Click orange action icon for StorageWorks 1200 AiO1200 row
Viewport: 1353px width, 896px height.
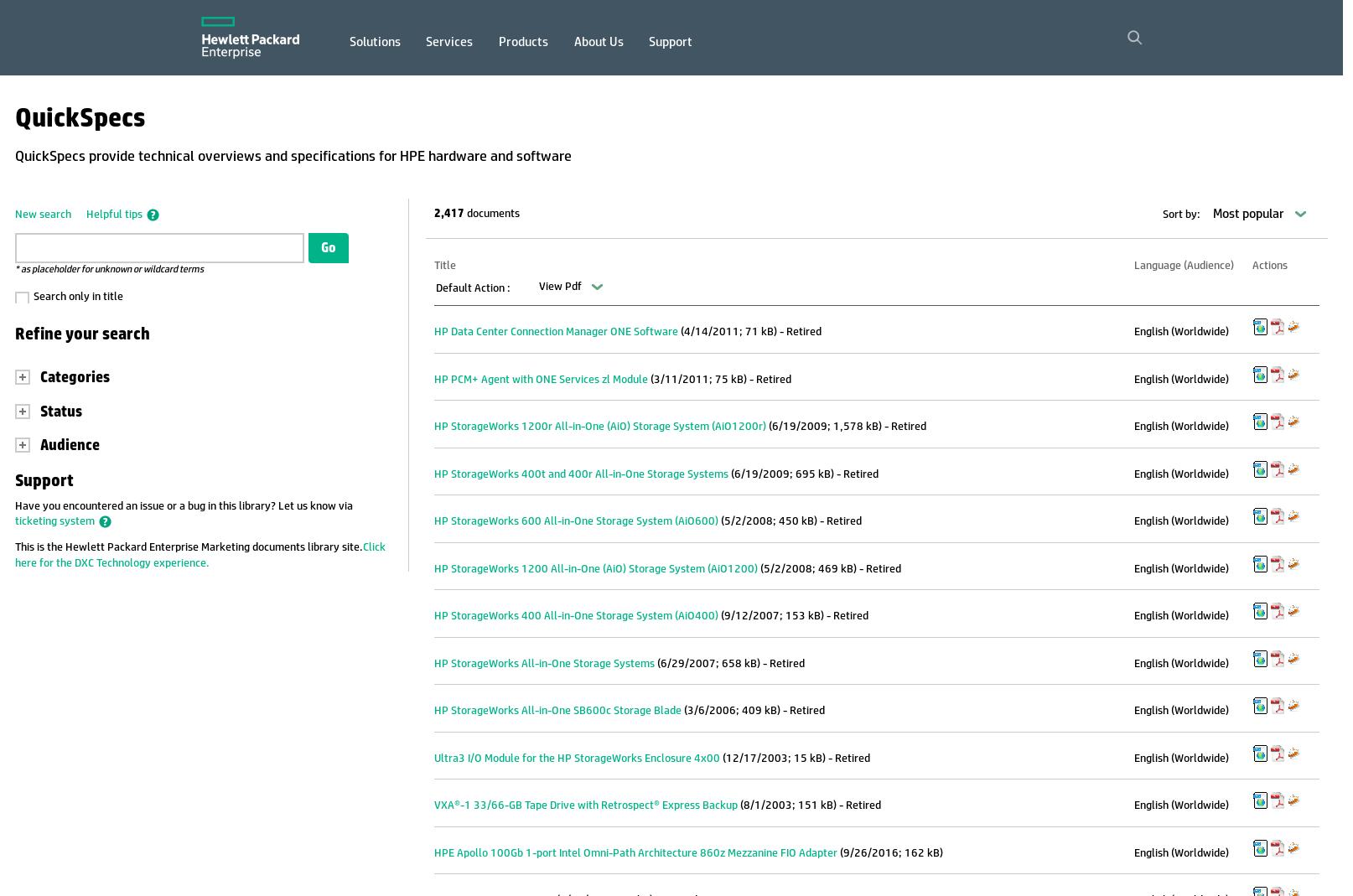click(x=1293, y=564)
